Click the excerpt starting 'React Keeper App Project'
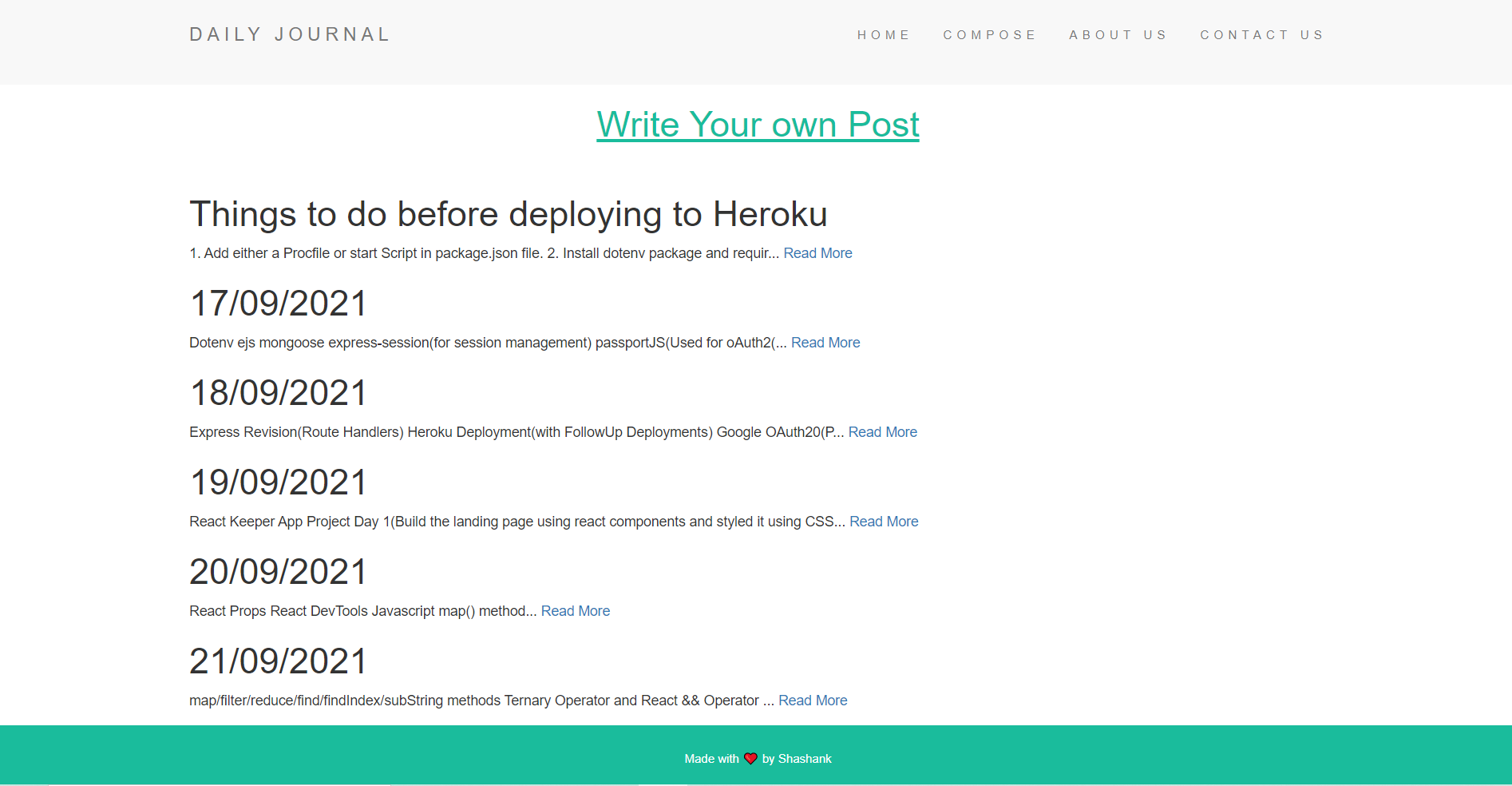1512x786 pixels. (517, 522)
